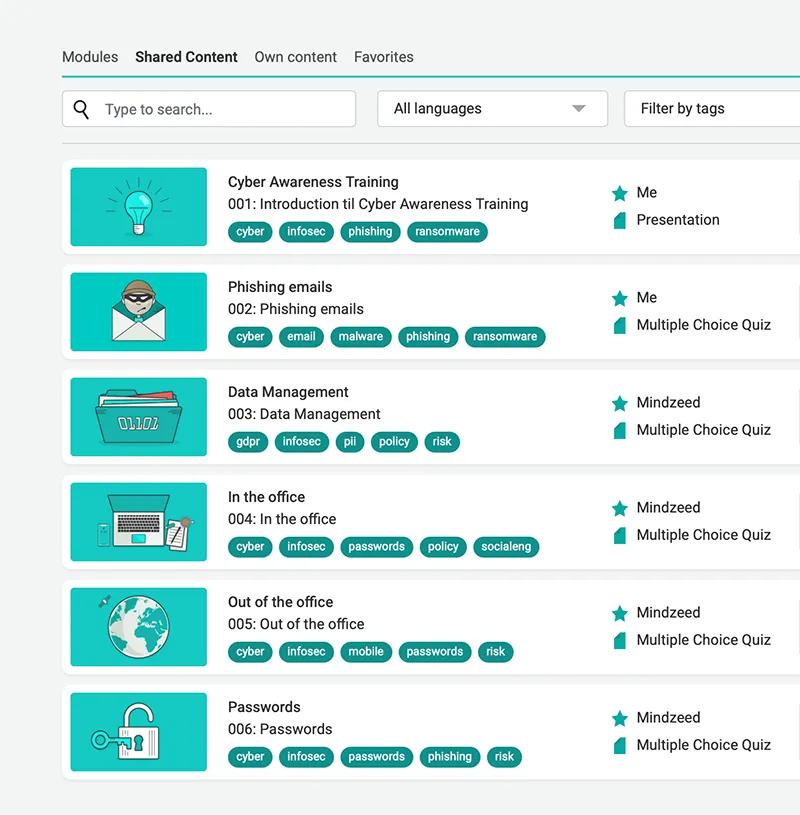Image resolution: width=800 pixels, height=815 pixels.
Task: Click the mobile tag on Out of the office
Action: point(366,651)
